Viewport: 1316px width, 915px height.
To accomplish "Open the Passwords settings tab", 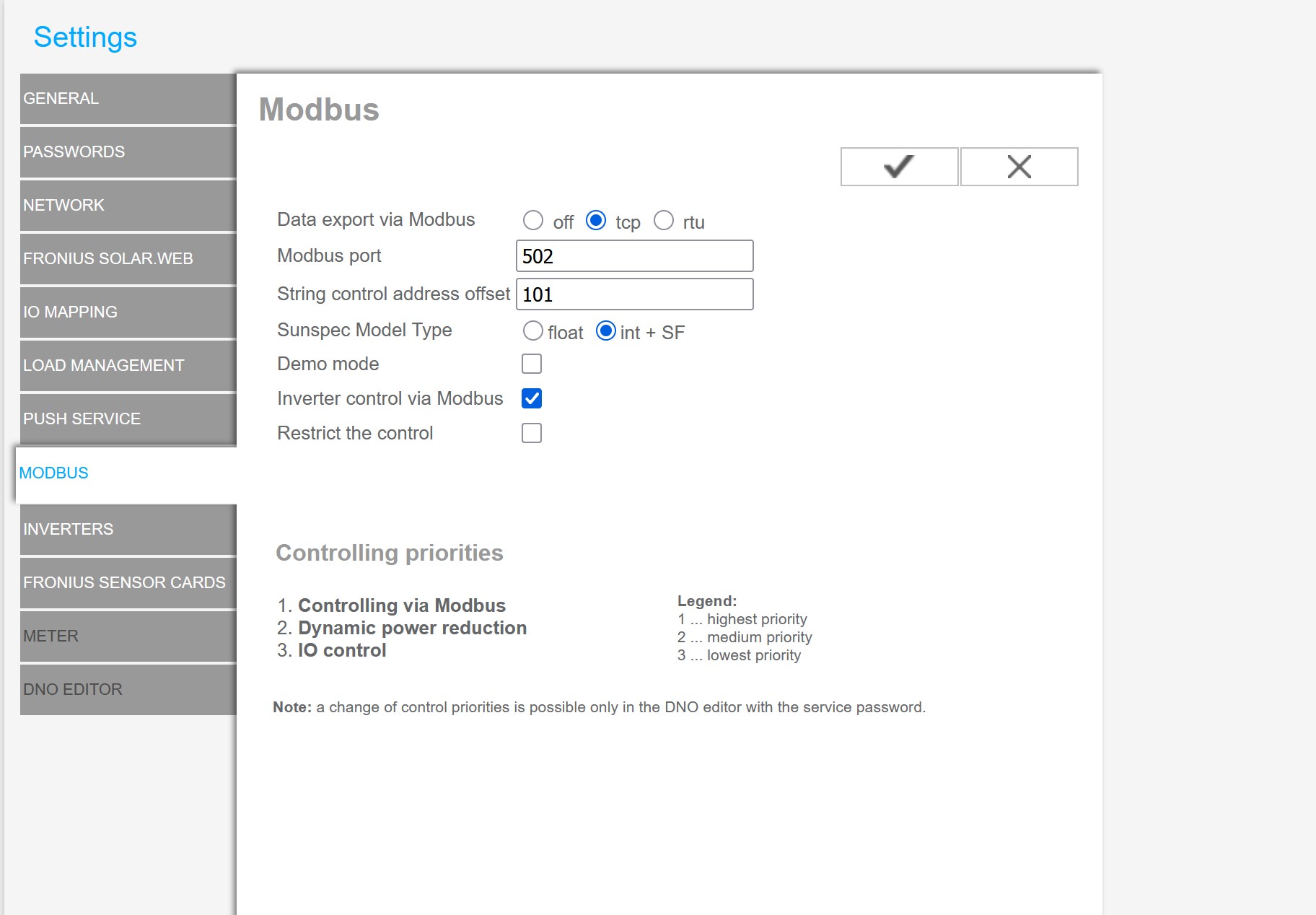I will coord(128,152).
